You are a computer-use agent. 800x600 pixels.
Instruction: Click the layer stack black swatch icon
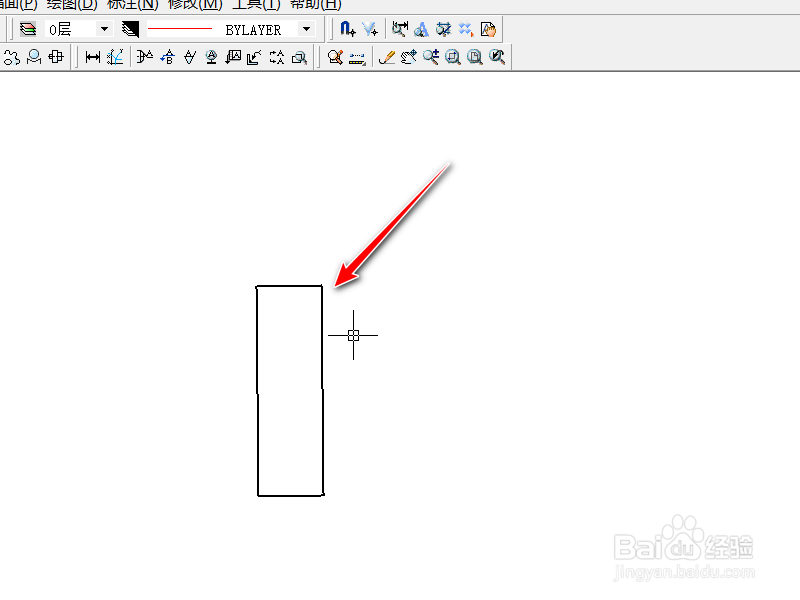tap(130, 29)
